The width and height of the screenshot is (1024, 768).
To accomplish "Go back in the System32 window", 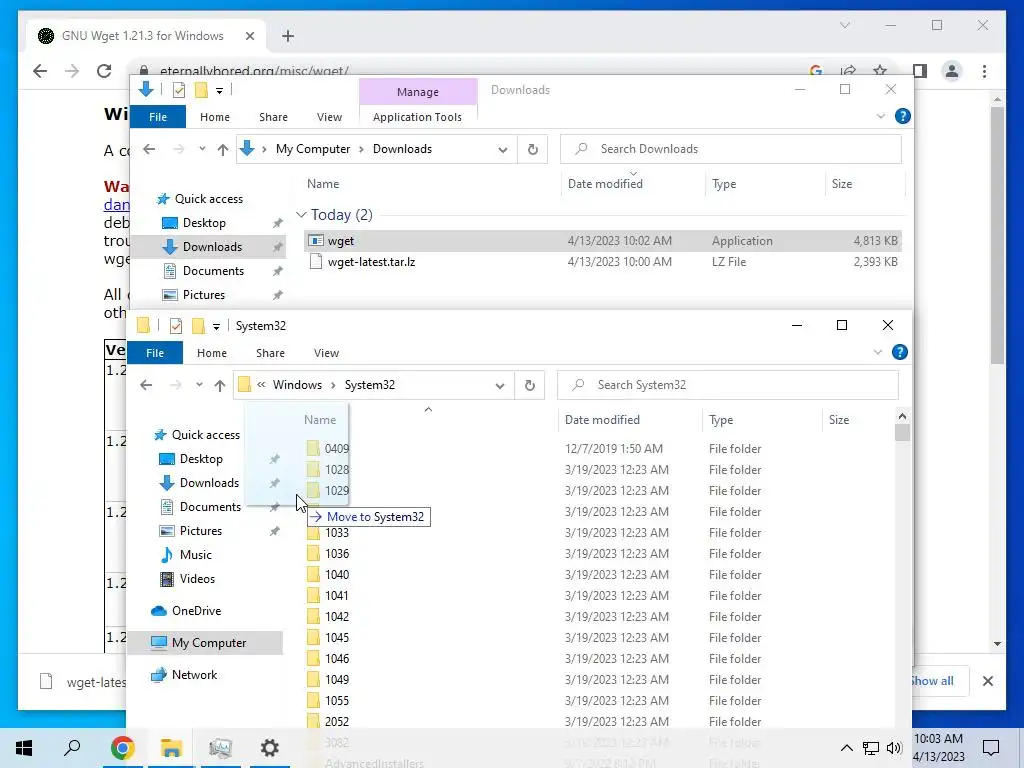I will 146,385.
